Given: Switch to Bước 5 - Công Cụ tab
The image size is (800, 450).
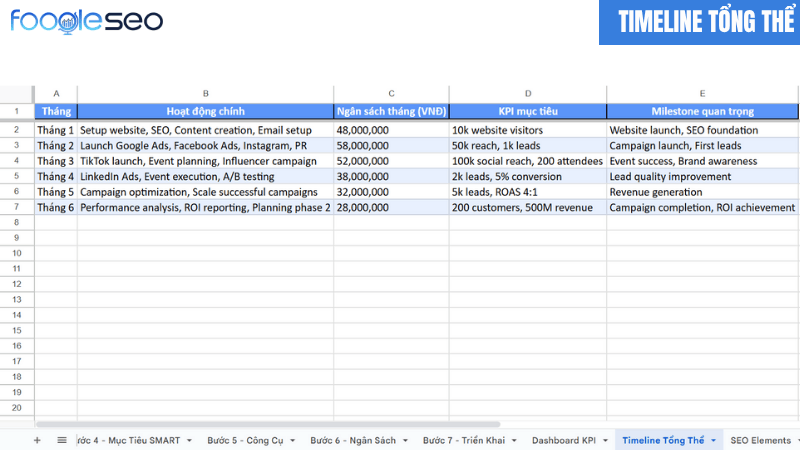Looking at the screenshot, I should (x=245, y=440).
